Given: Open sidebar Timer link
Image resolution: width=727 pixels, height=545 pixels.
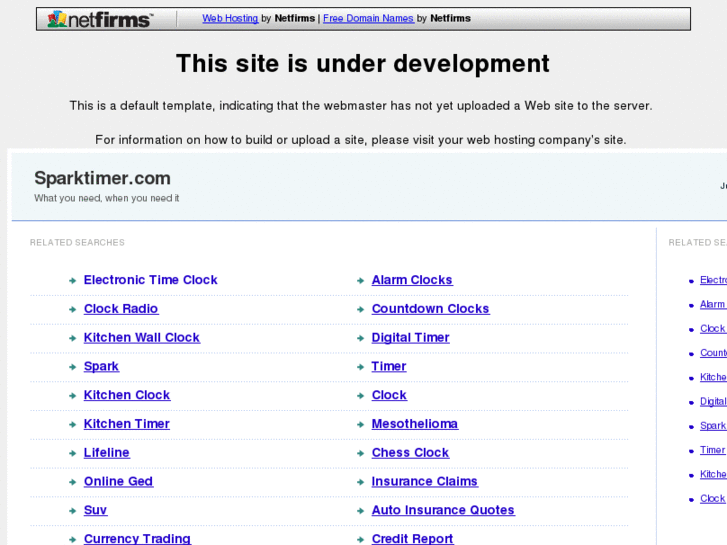Looking at the screenshot, I should 713,450.
